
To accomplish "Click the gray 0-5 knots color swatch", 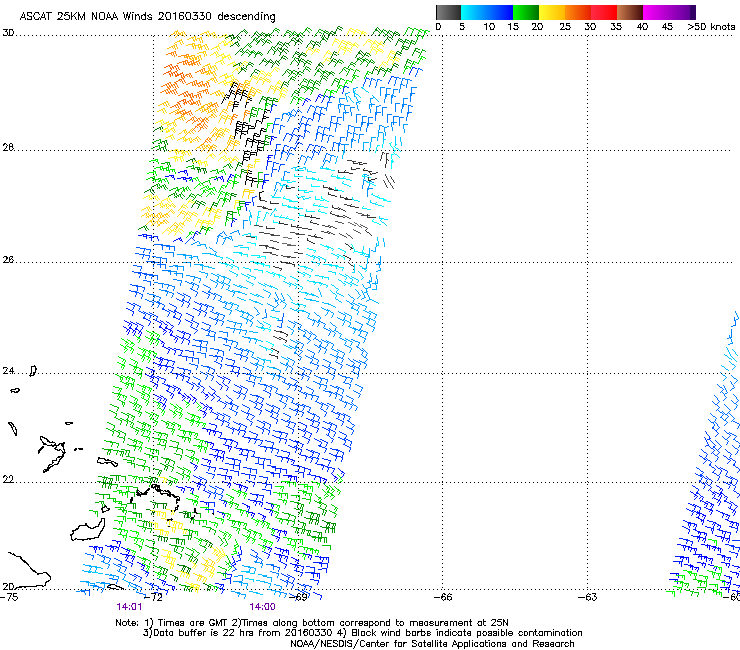I will pyautogui.click(x=448, y=12).
